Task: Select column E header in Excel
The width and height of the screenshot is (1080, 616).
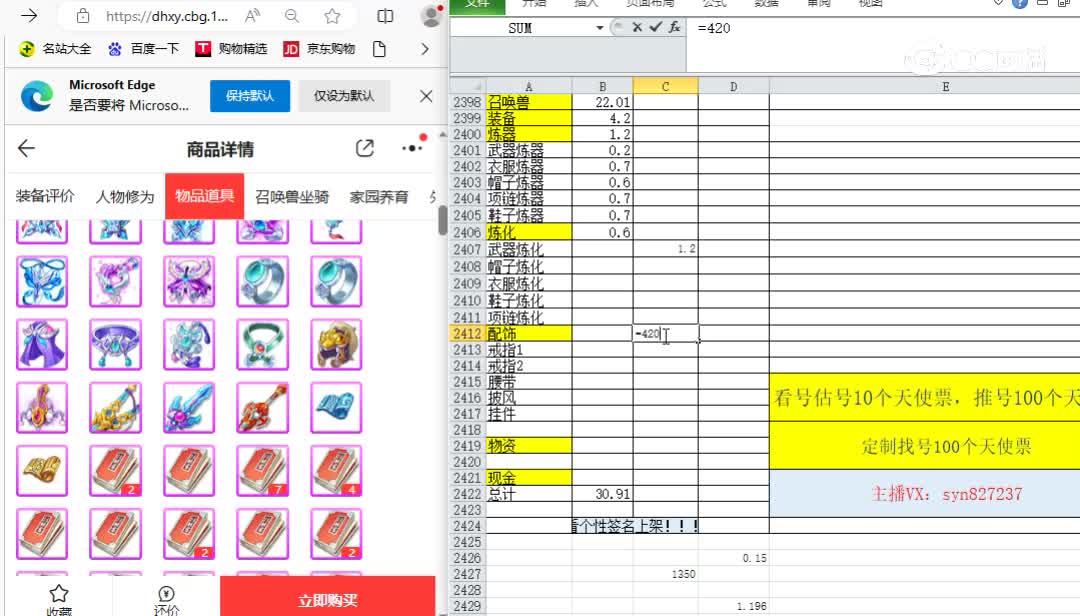Action: point(945,86)
